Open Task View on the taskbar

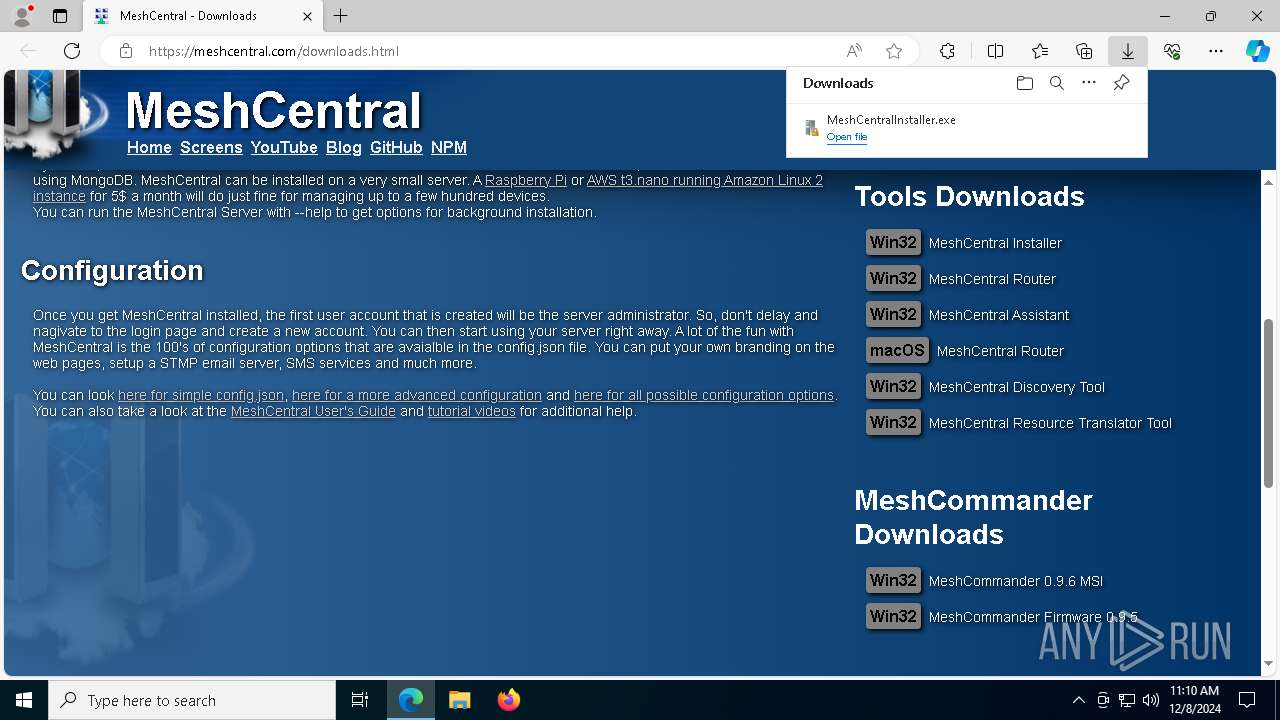click(x=360, y=700)
